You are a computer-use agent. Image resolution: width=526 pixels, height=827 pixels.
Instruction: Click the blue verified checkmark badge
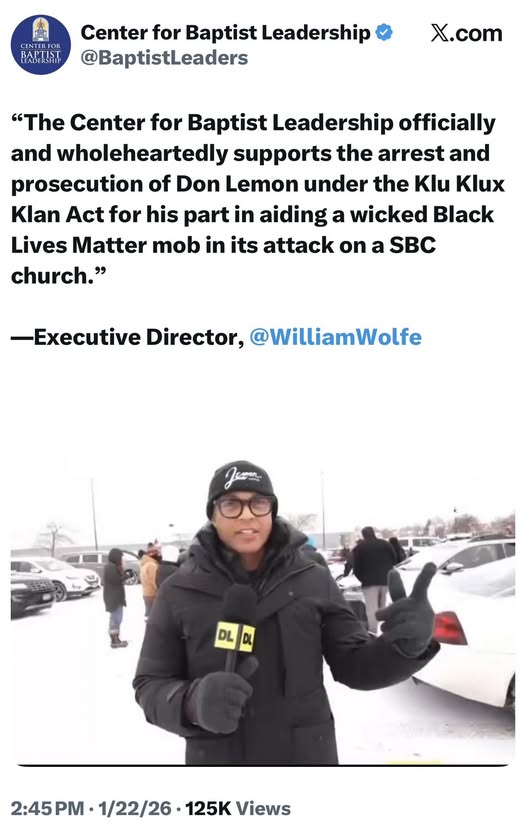[x=384, y=33]
